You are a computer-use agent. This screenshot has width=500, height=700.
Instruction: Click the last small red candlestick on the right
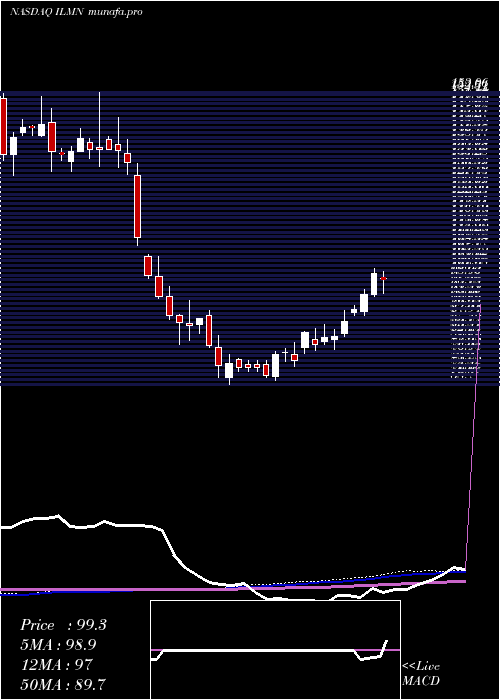(383, 279)
